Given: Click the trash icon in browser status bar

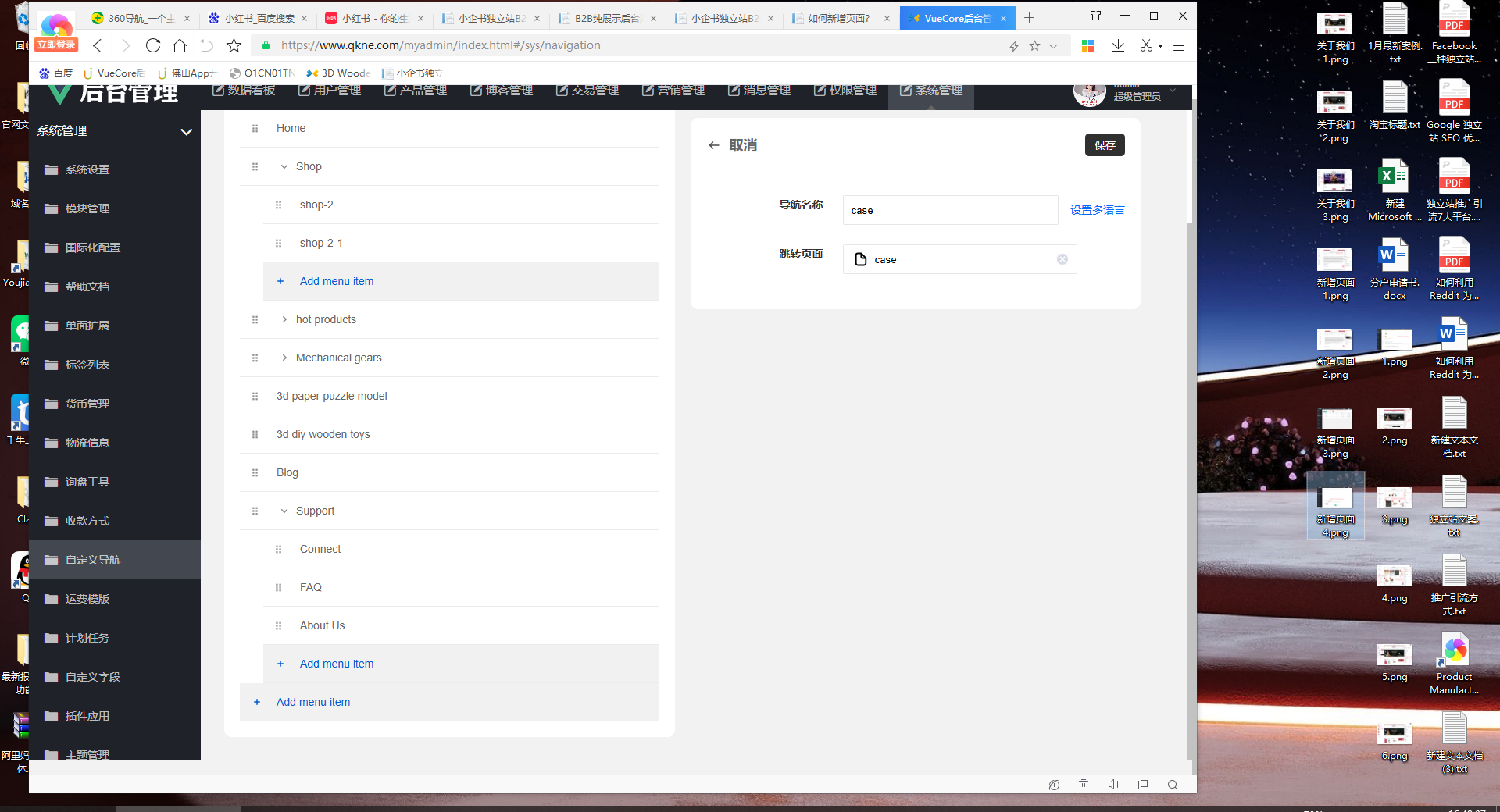Looking at the screenshot, I should (1084, 785).
